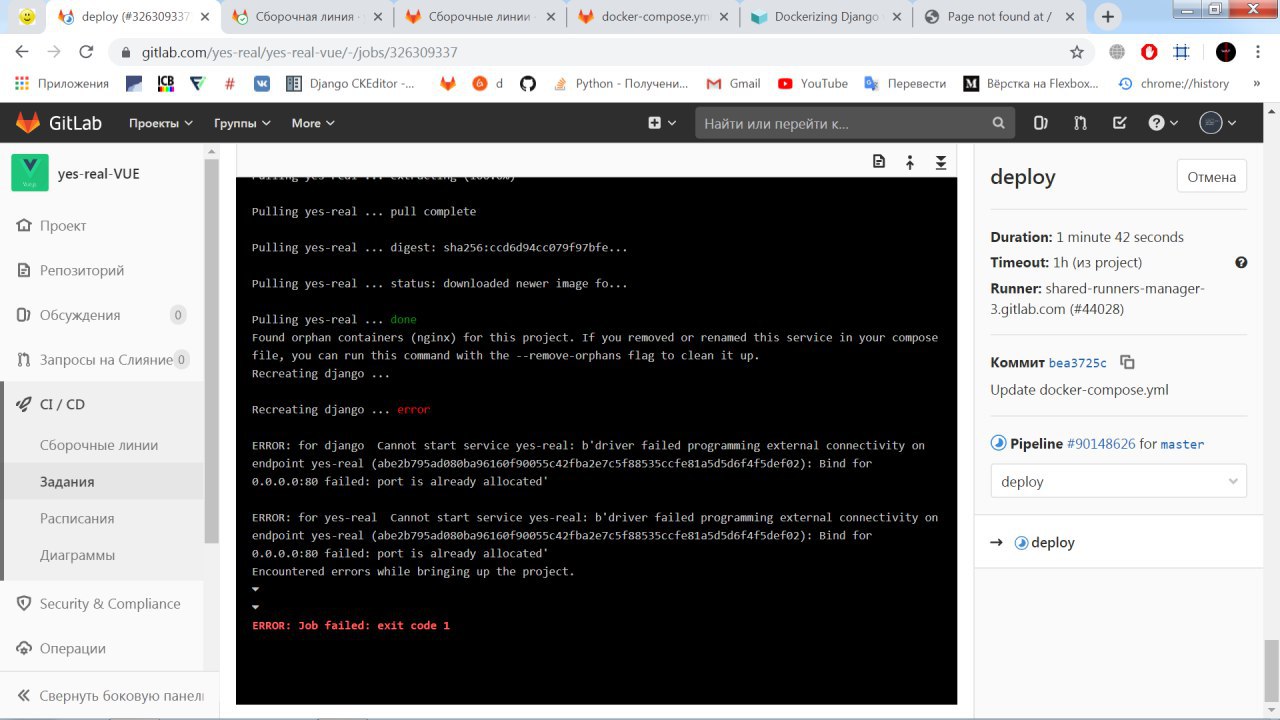Open the Перевести bookmark
The height and width of the screenshot is (720, 1280).
point(905,84)
